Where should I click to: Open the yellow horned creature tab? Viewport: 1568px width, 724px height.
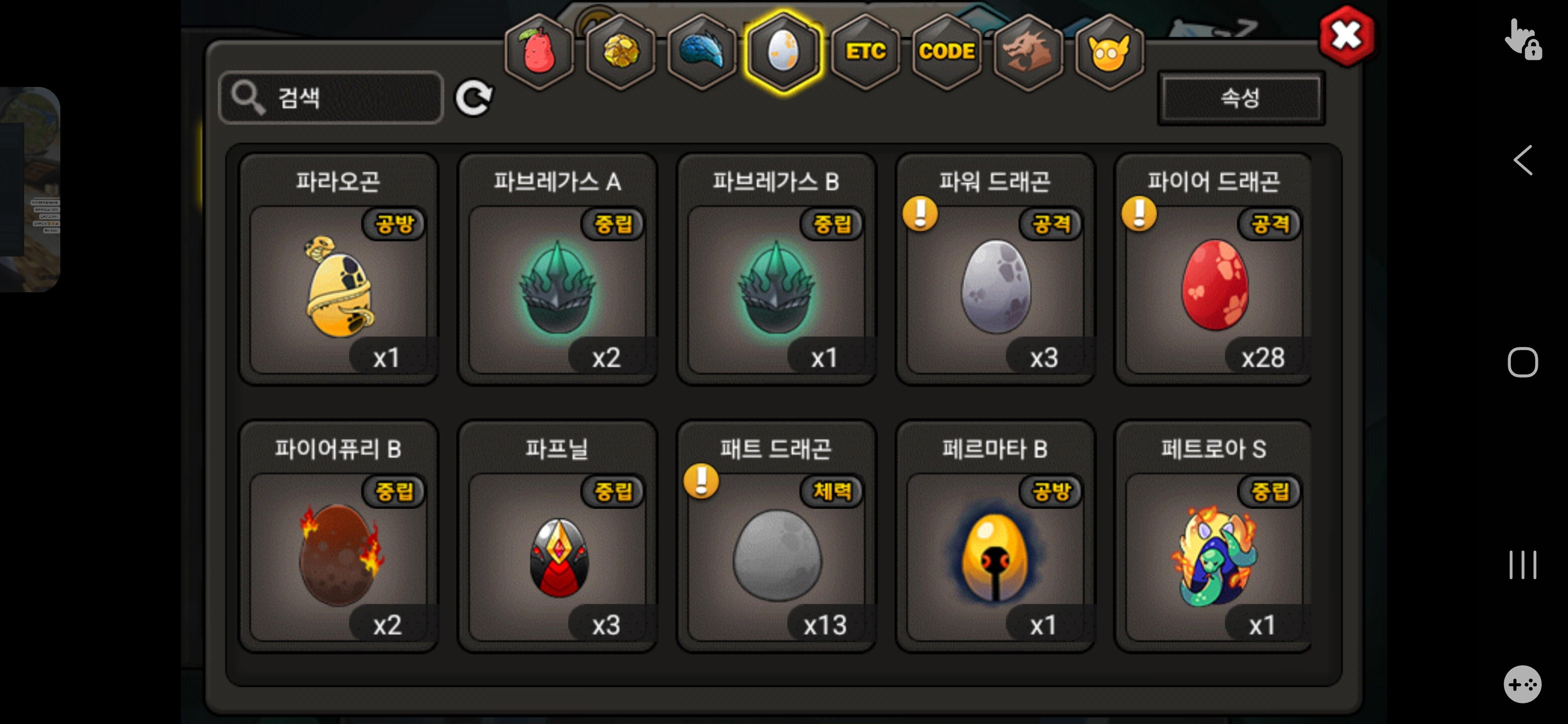(x=1109, y=52)
